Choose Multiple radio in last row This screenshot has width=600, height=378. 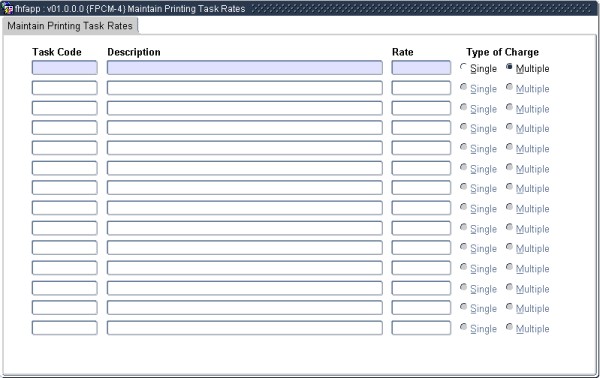509,327
